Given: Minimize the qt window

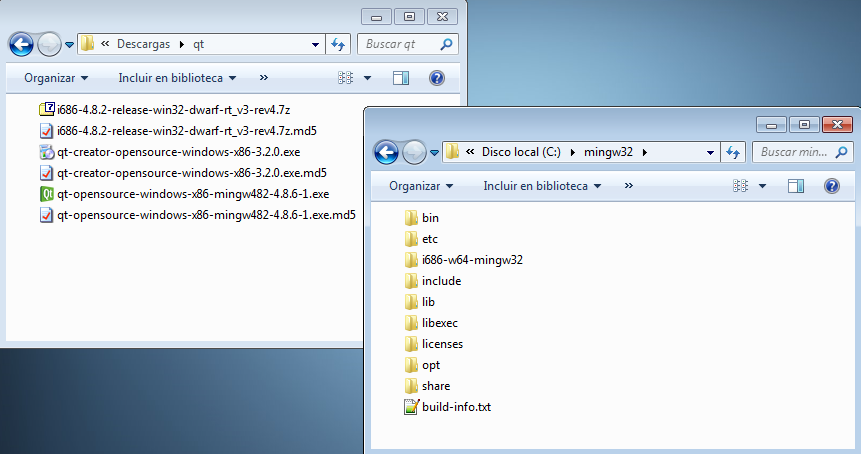Looking at the screenshot, I should (376, 17).
